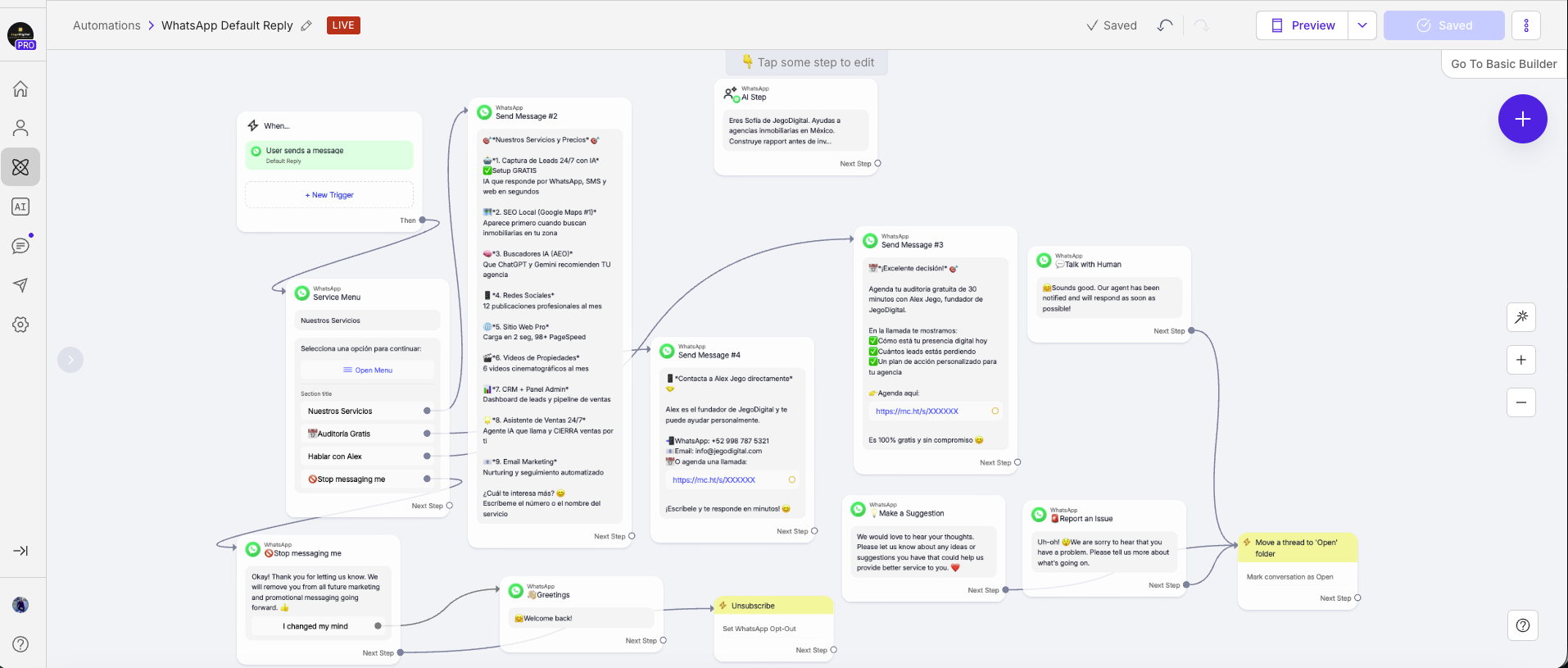Viewport: 1568px width, 668px height.
Task: Toggle the LIVE status badge
Action: point(343,25)
